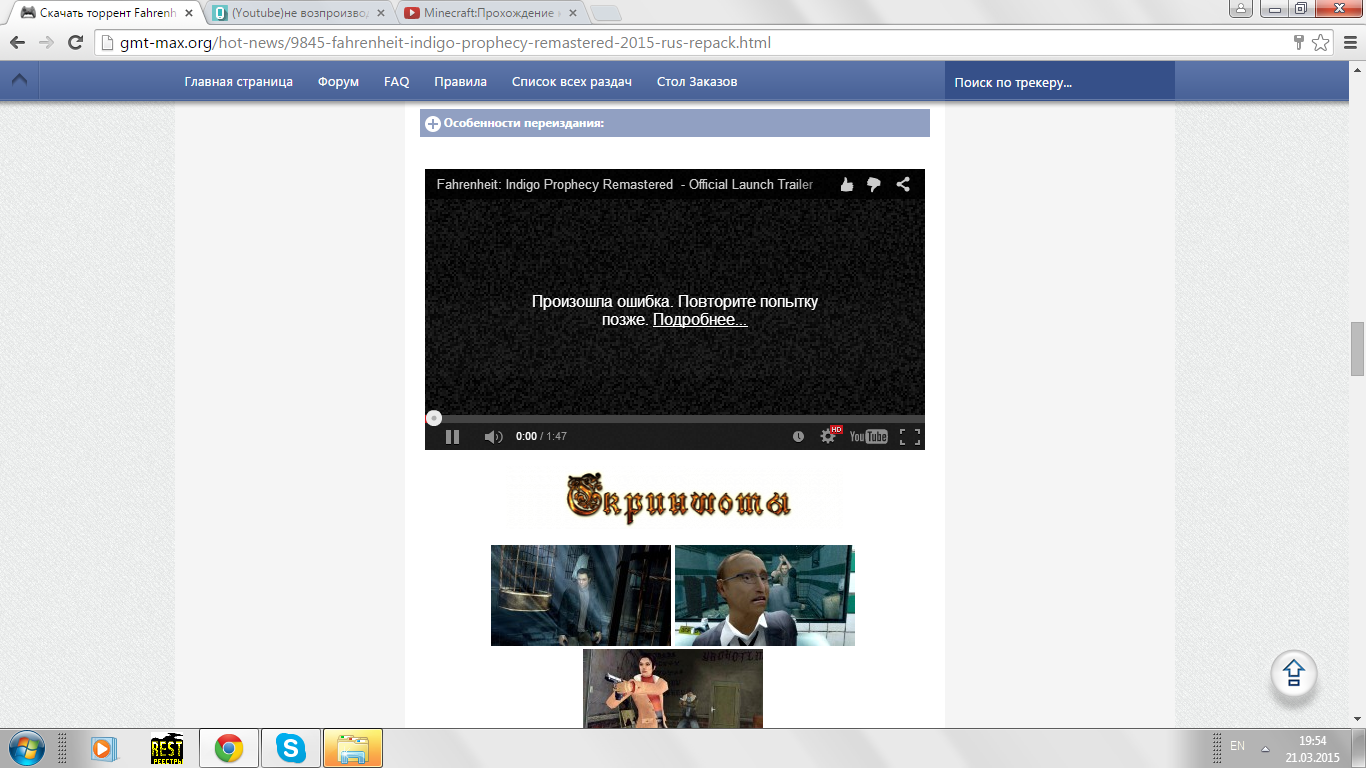Click the Watch Later clock icon
The width and height of the screenshot is (1366, 768).
coord(798,436)
